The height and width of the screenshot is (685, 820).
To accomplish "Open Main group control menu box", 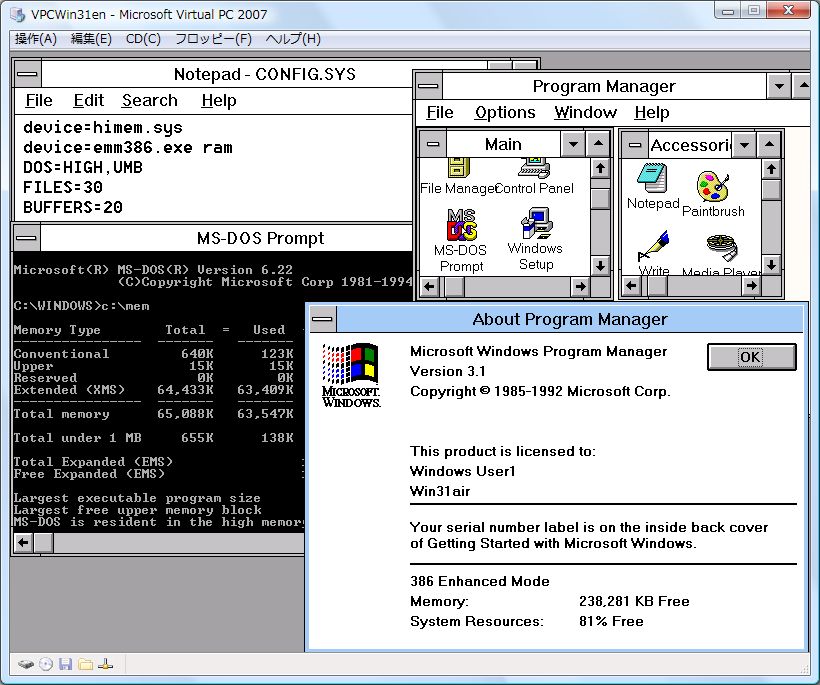I will [x=434, y=144].
